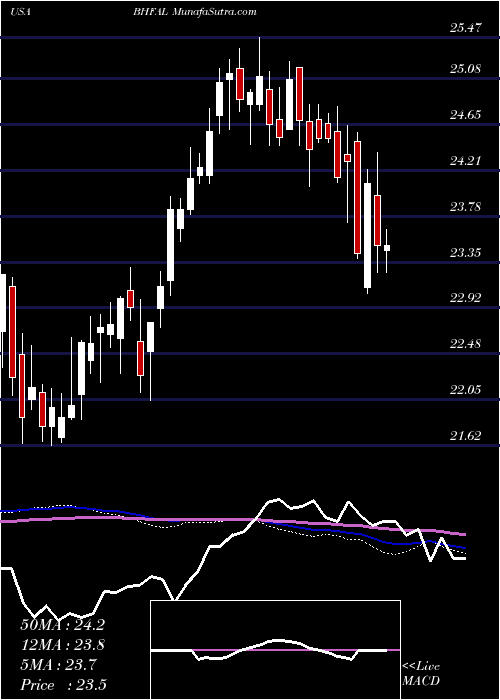Select the 22.05 price axis label
The image size is (500, 700).
click(x=466, y=390)
